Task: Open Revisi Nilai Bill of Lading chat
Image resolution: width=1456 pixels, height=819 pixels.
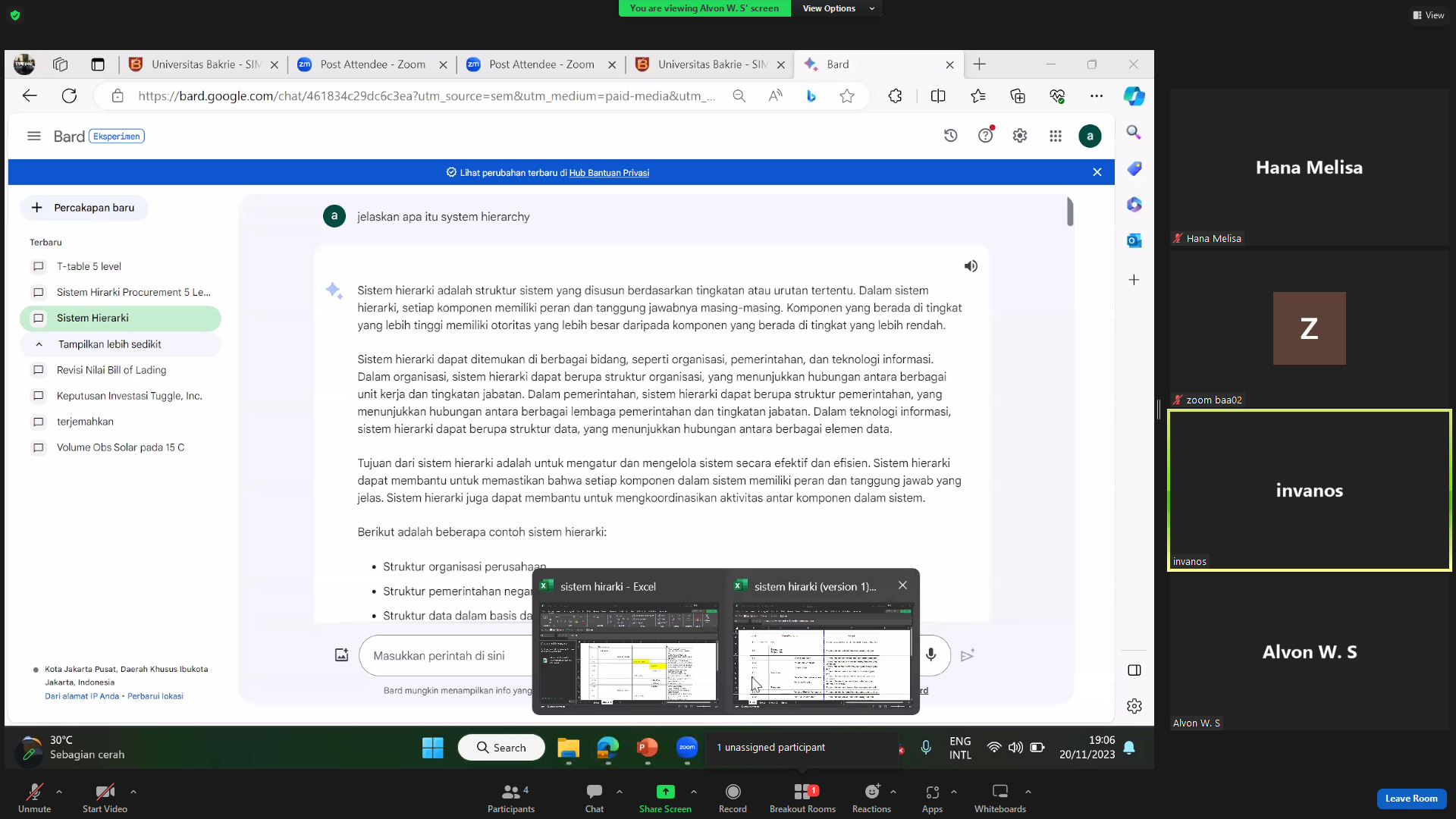Action: 121,370
